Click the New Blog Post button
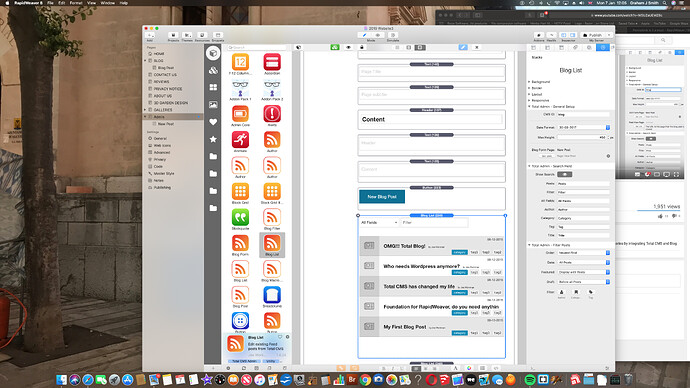This screenshot has width=690, height=388. click(x=382, y=197)
